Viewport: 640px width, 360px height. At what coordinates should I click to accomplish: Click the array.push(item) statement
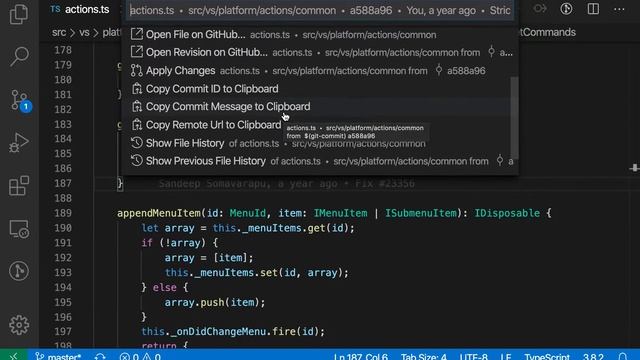215,302
